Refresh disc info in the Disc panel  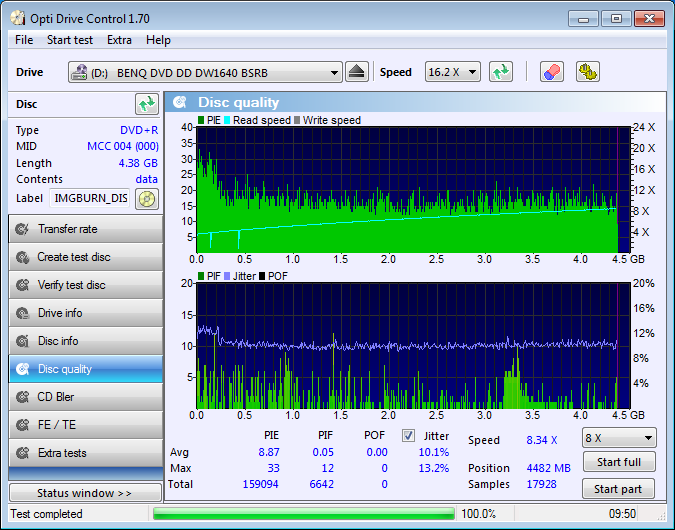(147, 104)
